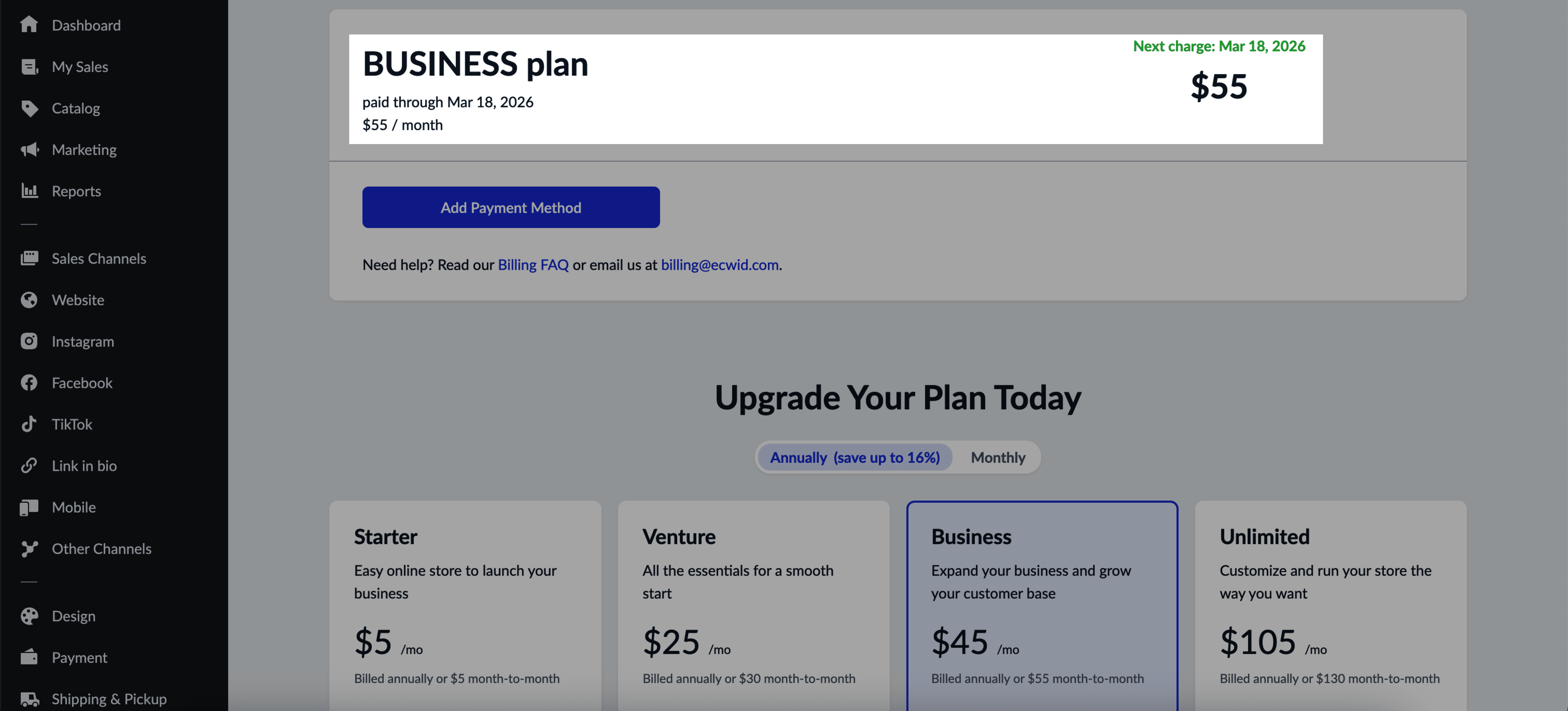Image resolution: width=1568 pixels, height=711 pixels.
Task: Select Annually (save up to 16%) option
Action: click(x=855, y=457)
